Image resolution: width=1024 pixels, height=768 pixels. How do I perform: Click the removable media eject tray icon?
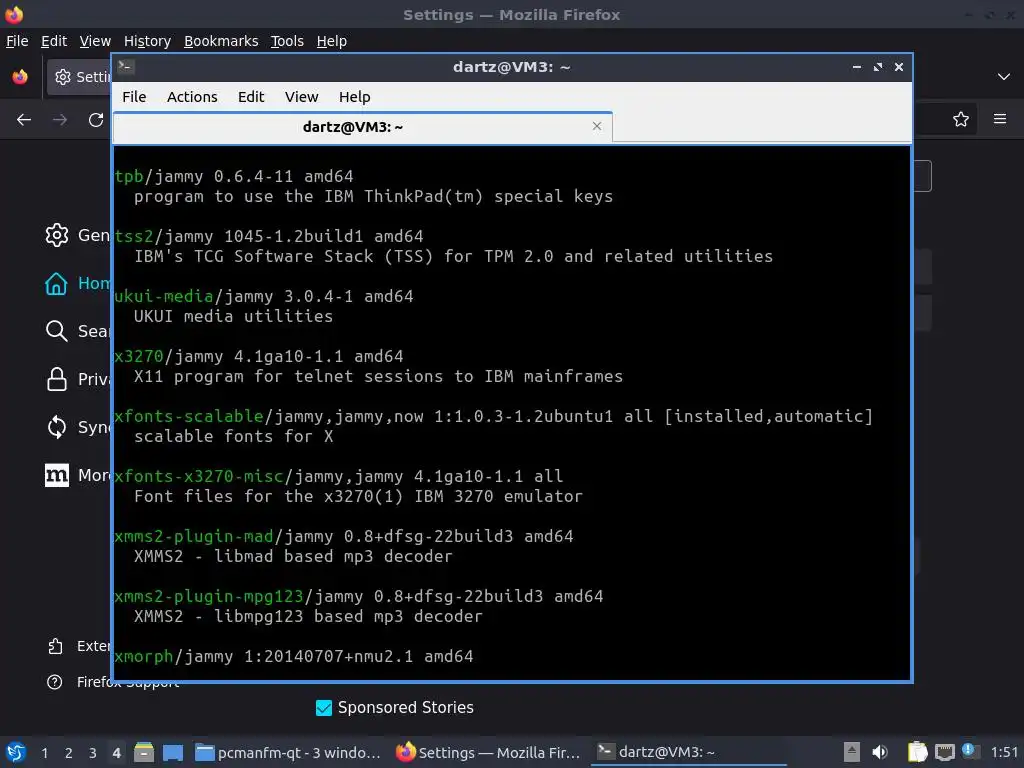851,752
